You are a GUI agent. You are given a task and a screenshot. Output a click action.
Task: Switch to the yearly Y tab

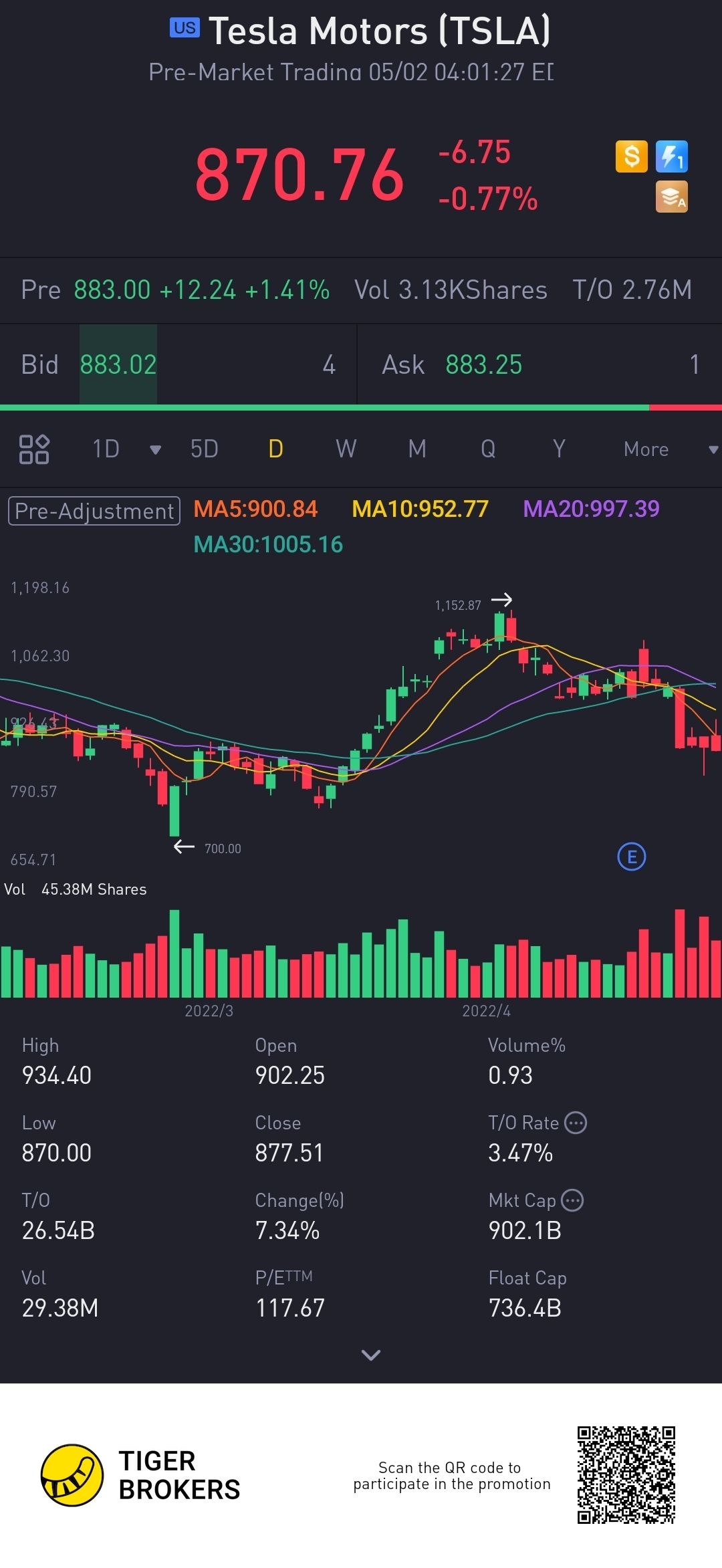click(x=559, y=449)
